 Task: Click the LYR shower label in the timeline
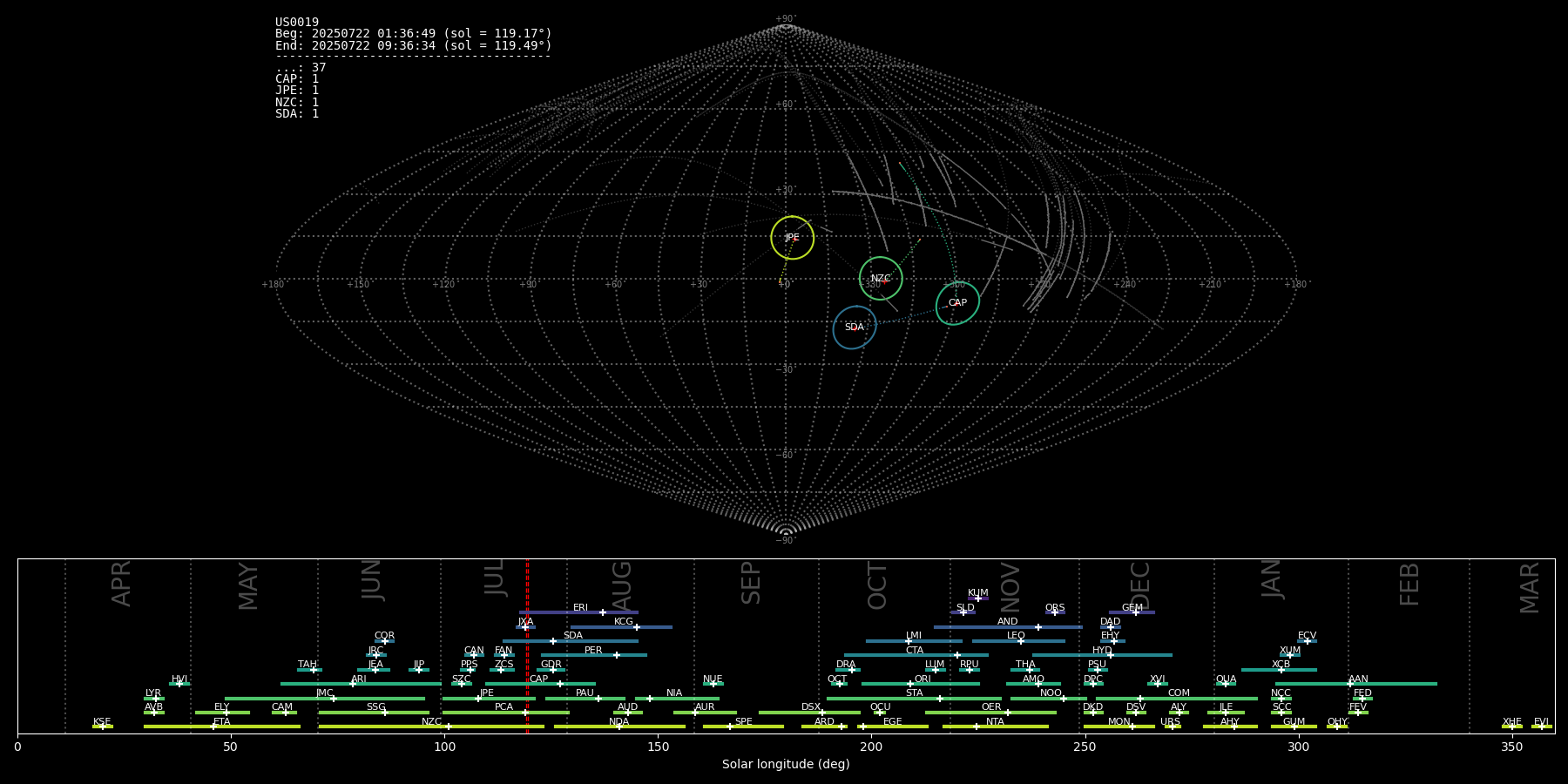click(153, 693)
